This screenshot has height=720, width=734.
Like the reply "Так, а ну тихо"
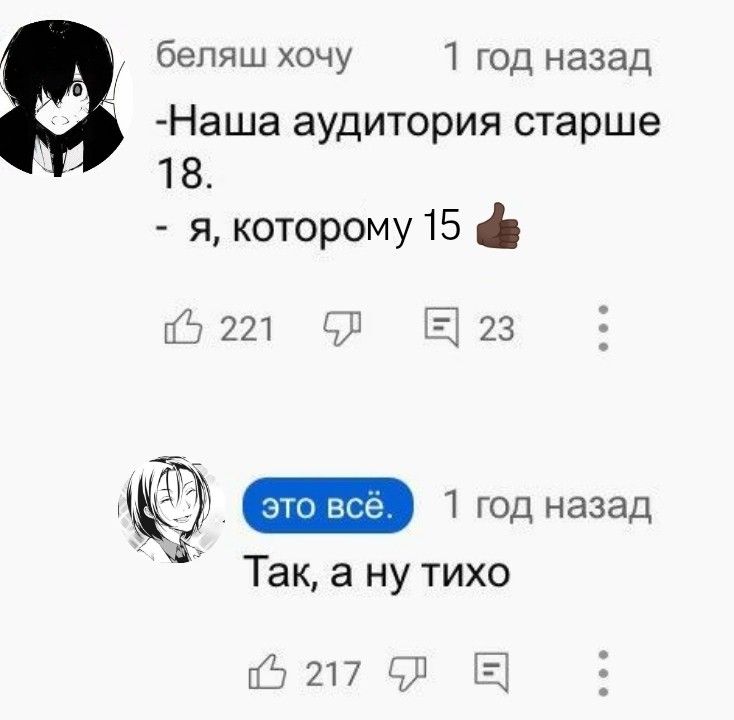[x=267, y=671]
